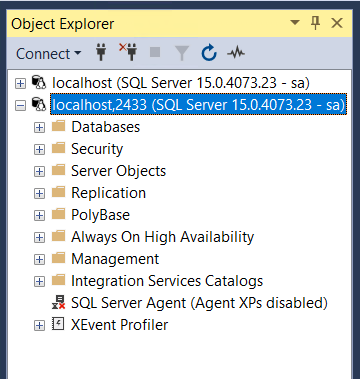
Task: Select the Management tree label
Action: tap(115, 259)
